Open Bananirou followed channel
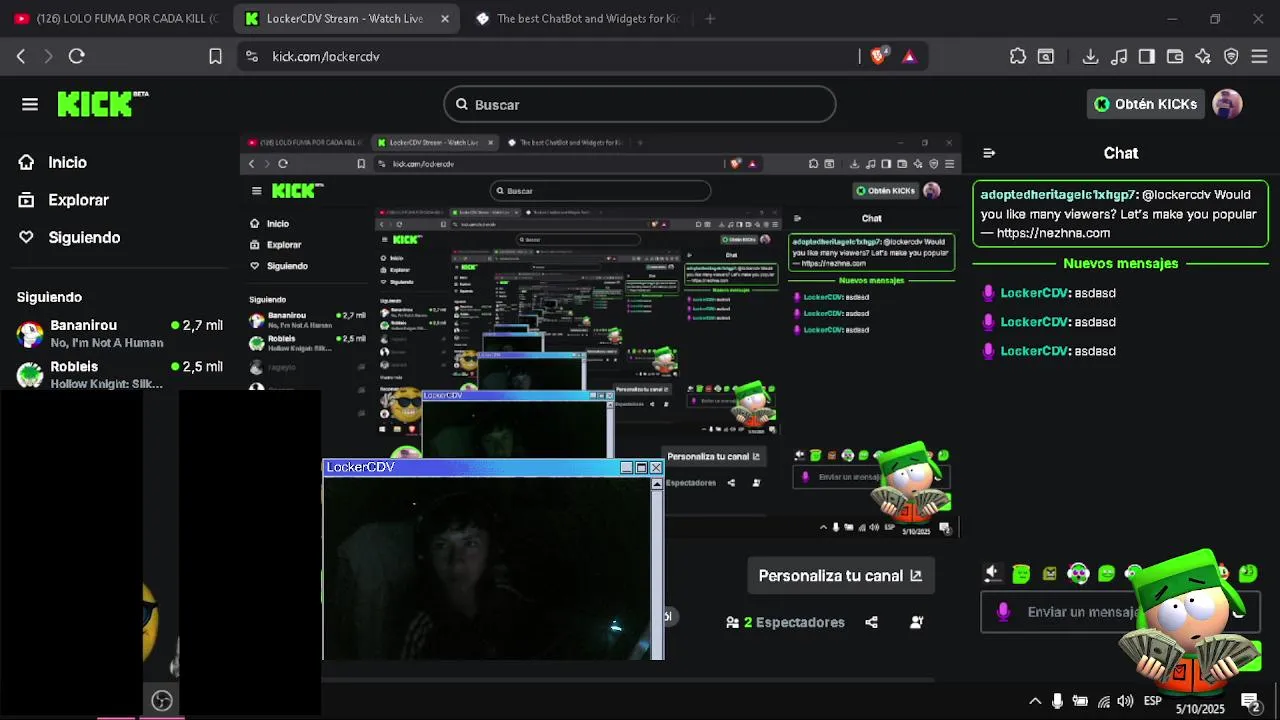The image size is (1280, 720). (x=120, y=333)
